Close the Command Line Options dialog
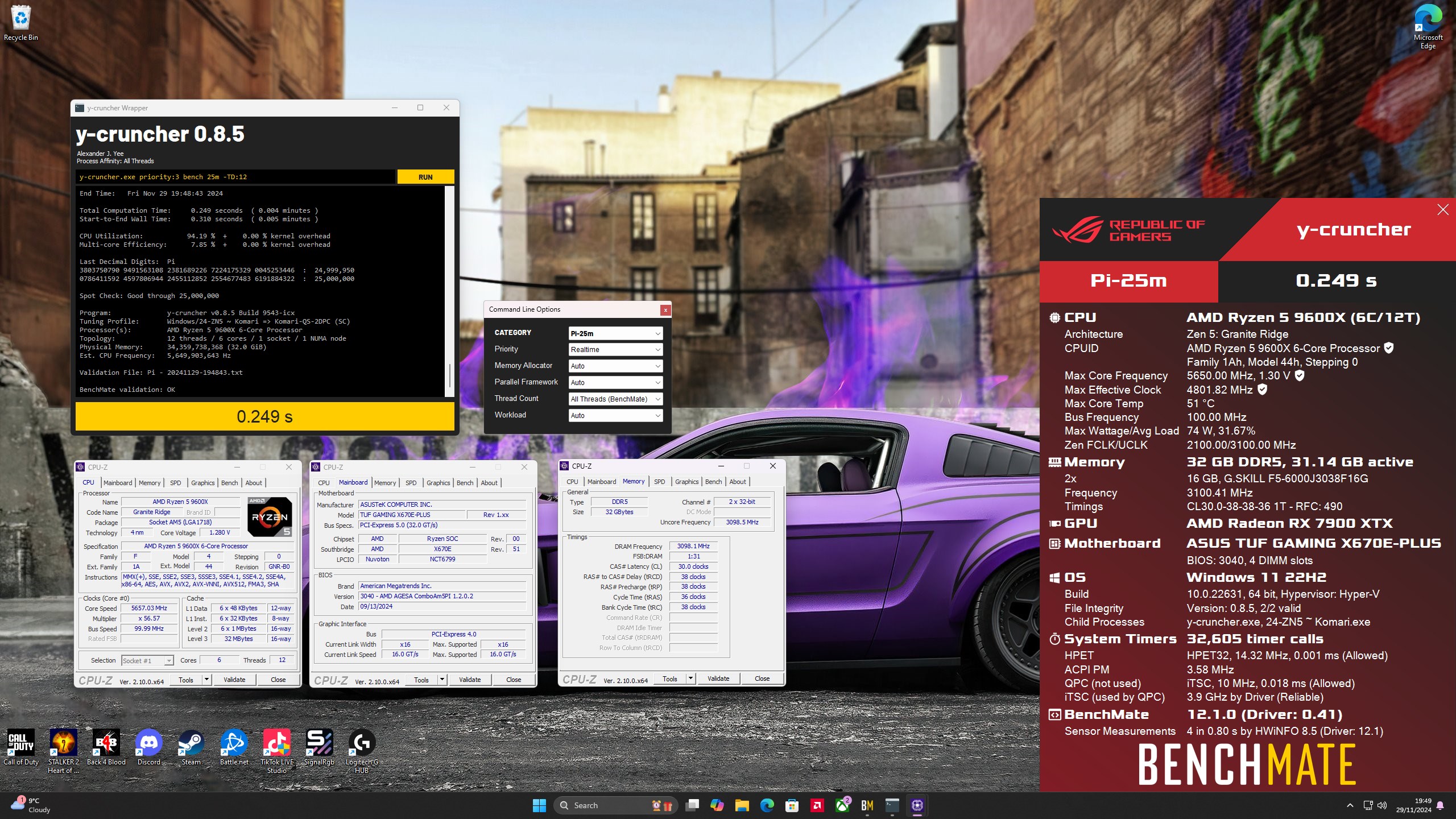Viewport: 1456px width, 819px height. [x=665, y=310]
